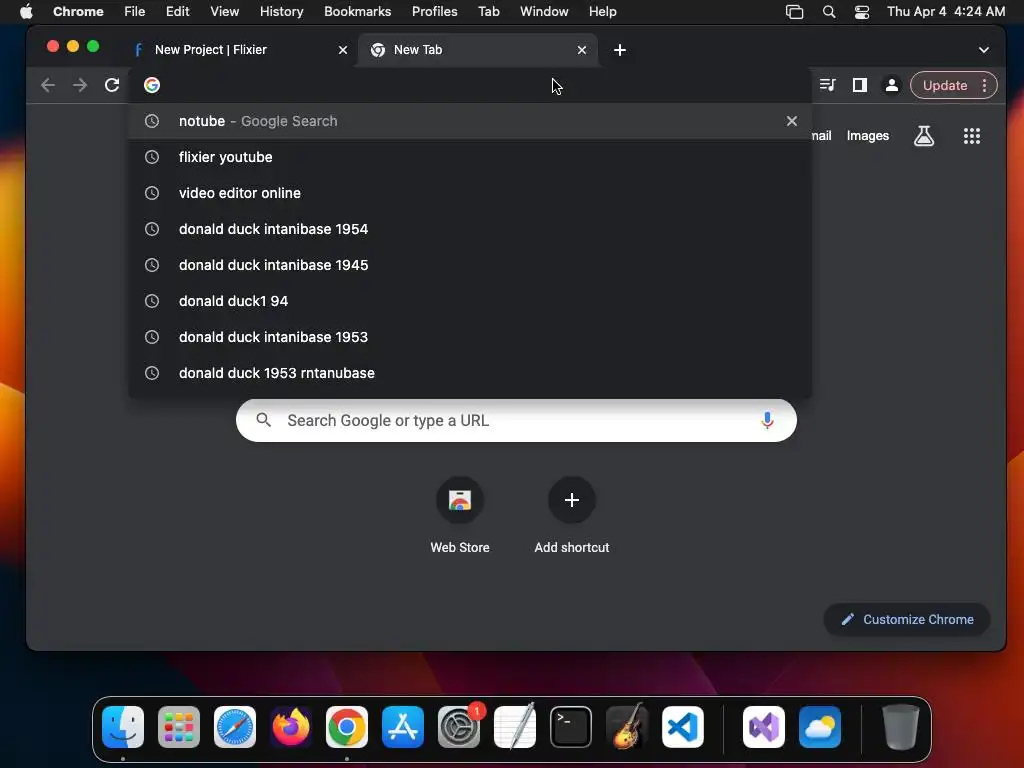The width and height of the screenshot is (1024, 768).
Task: Click the browser back arrow
Action: click(48, 86)
